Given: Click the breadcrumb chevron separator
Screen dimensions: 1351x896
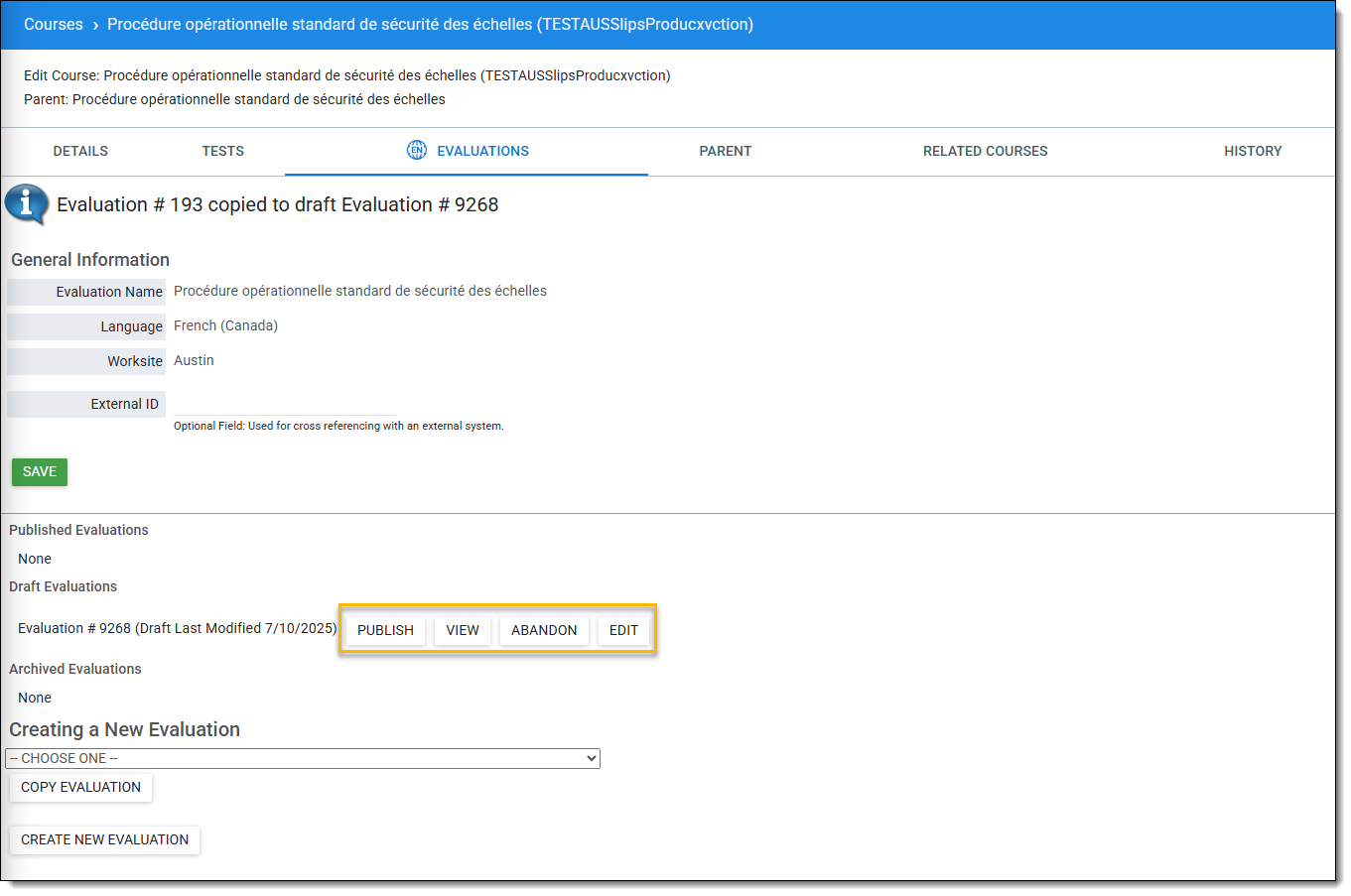Looking at the screenshot, I should coord(95,25).
